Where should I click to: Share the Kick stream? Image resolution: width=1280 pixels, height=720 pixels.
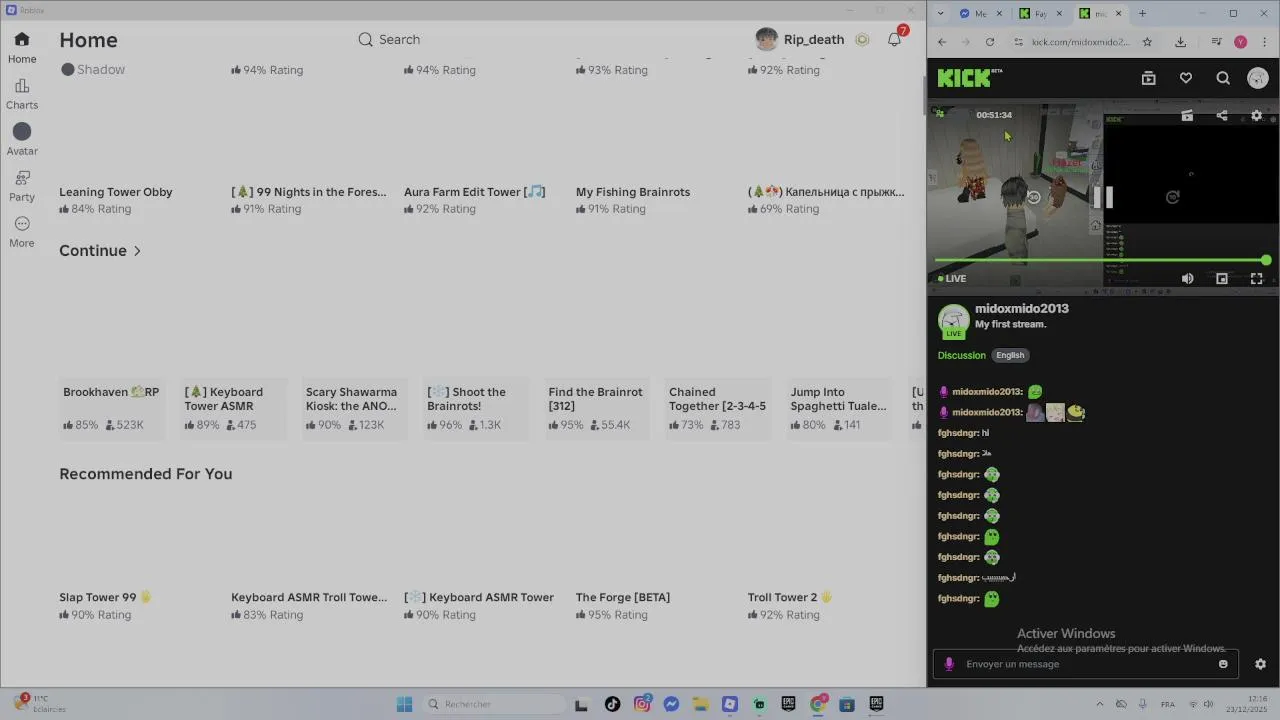[x=1222, y=116]
